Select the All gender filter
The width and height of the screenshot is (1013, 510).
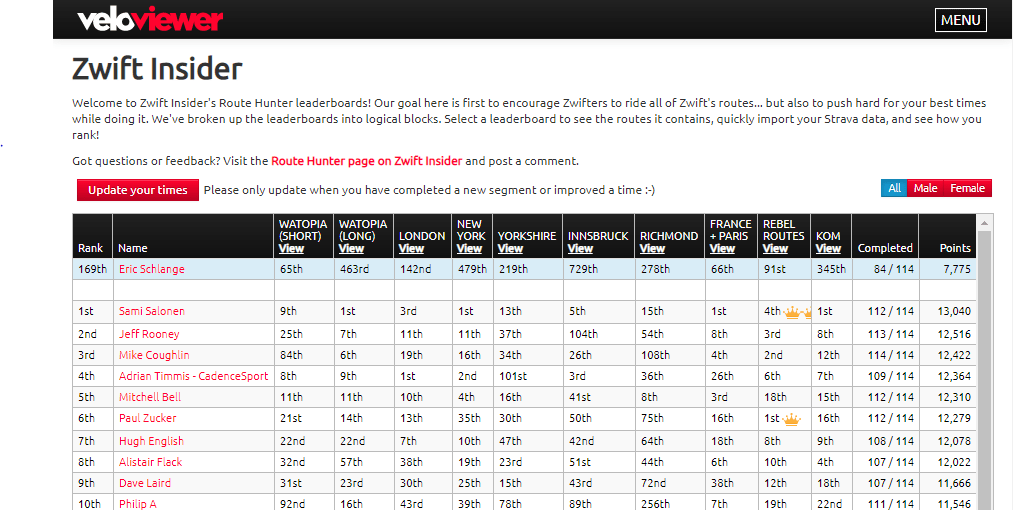(x=894, y=188)
